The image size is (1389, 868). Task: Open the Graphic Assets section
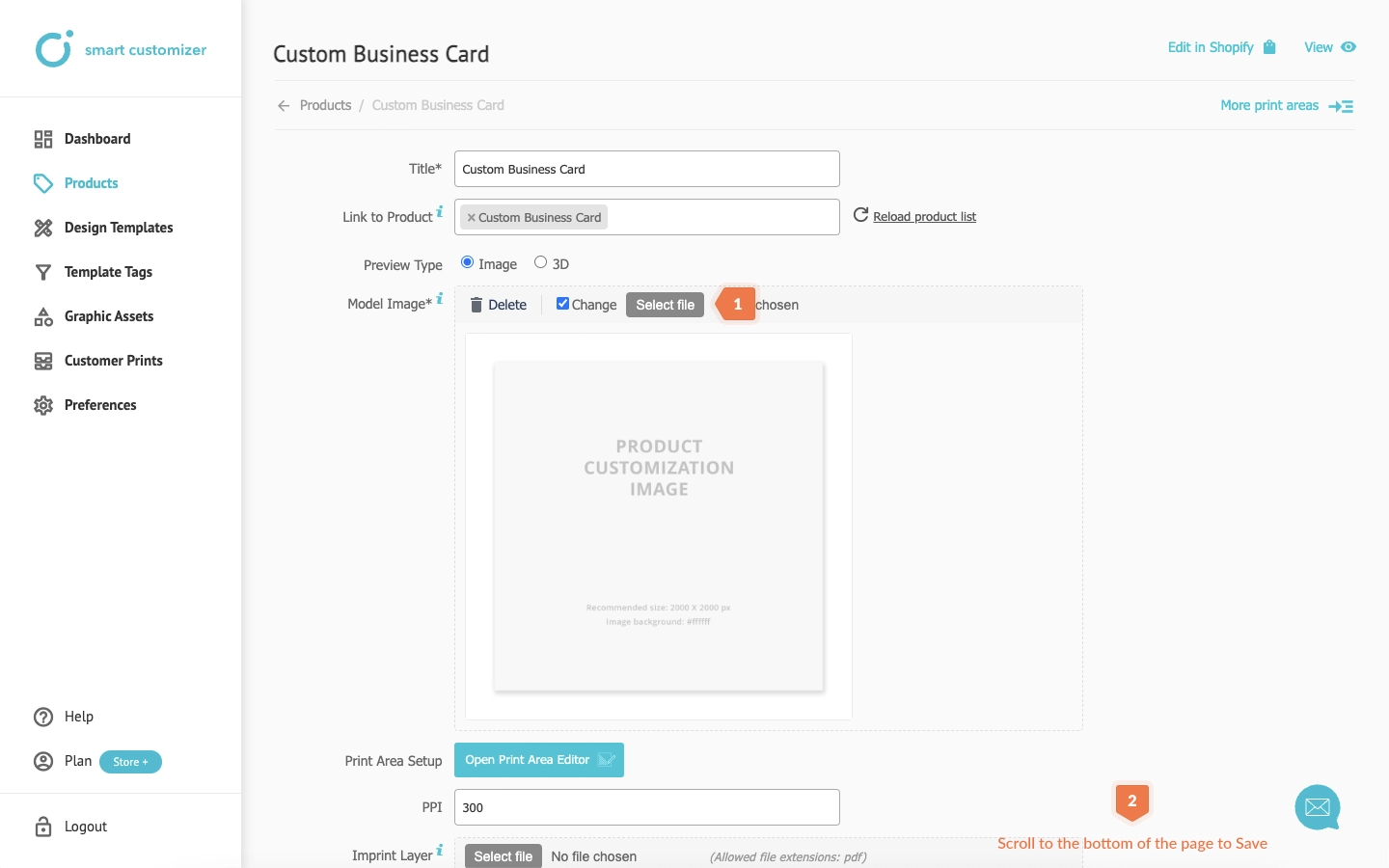tap(108, 316)
